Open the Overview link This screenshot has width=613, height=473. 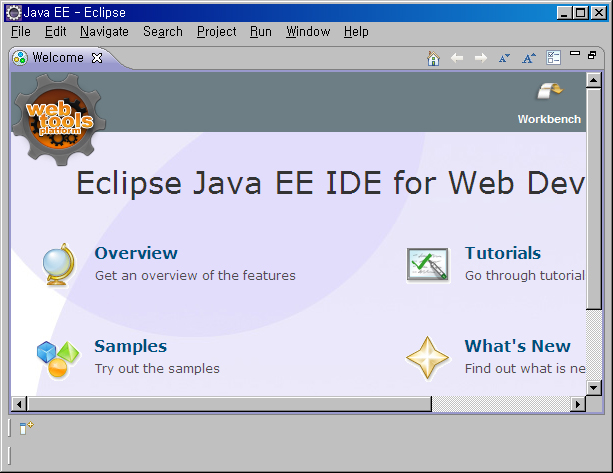(x=136, y=253)
